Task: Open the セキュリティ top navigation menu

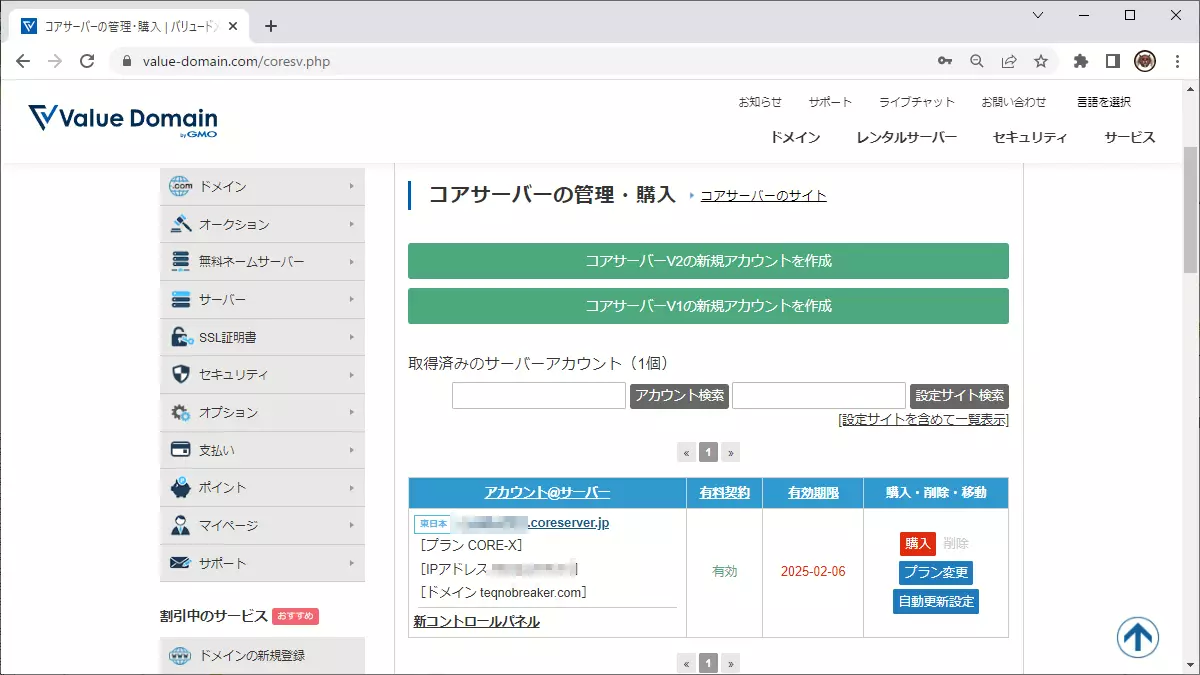Action: point(1030,138)
